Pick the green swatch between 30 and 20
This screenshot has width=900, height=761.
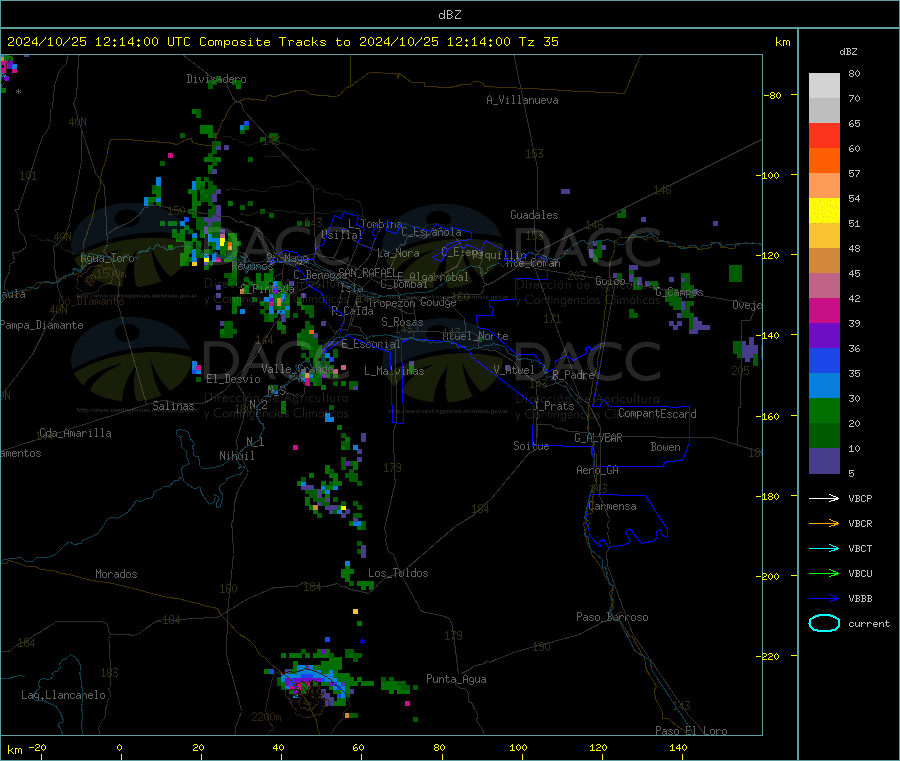click(x=824, y=410)
